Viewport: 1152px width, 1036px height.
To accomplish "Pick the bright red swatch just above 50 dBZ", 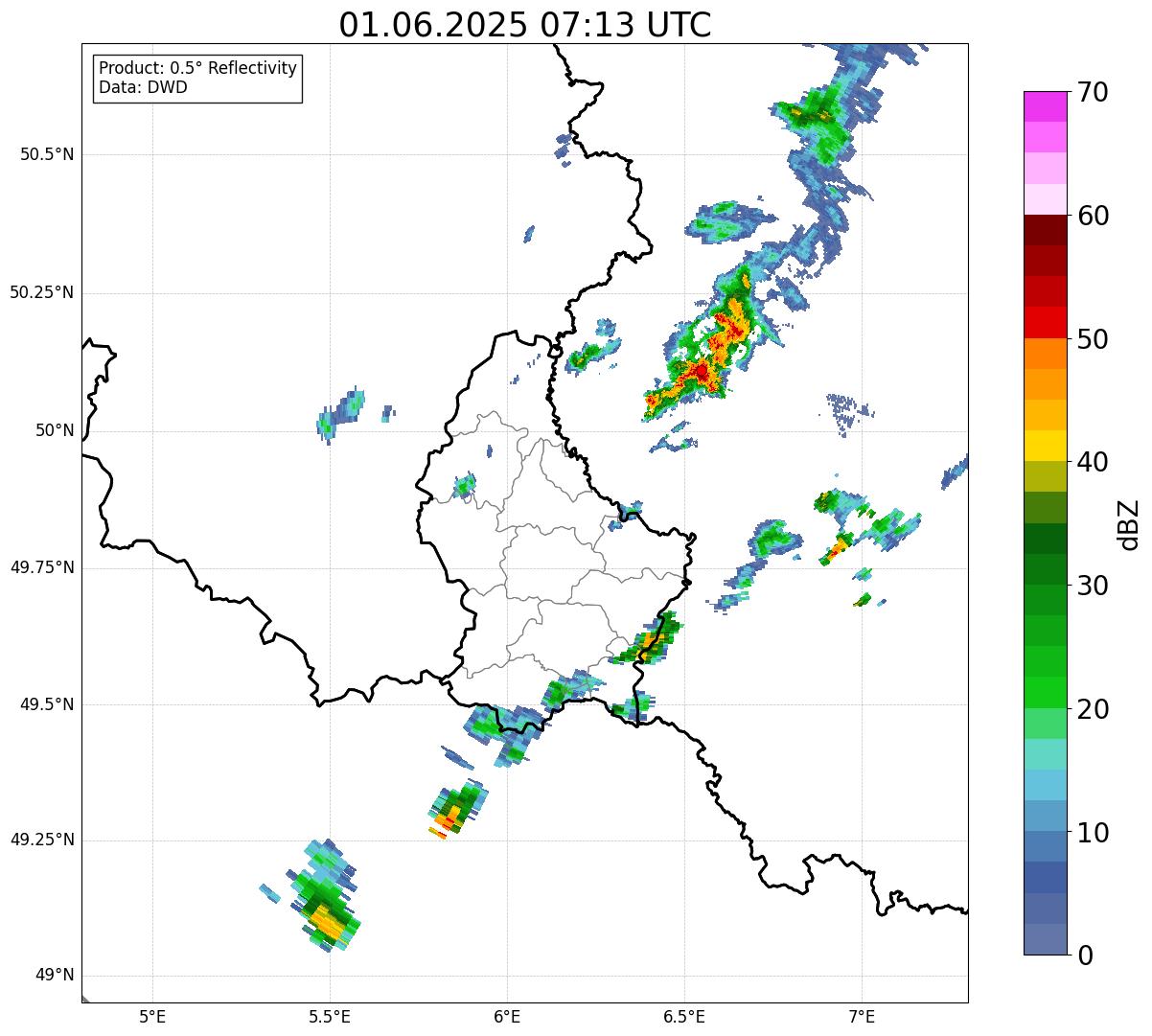I will click(x=1045, y=323).
